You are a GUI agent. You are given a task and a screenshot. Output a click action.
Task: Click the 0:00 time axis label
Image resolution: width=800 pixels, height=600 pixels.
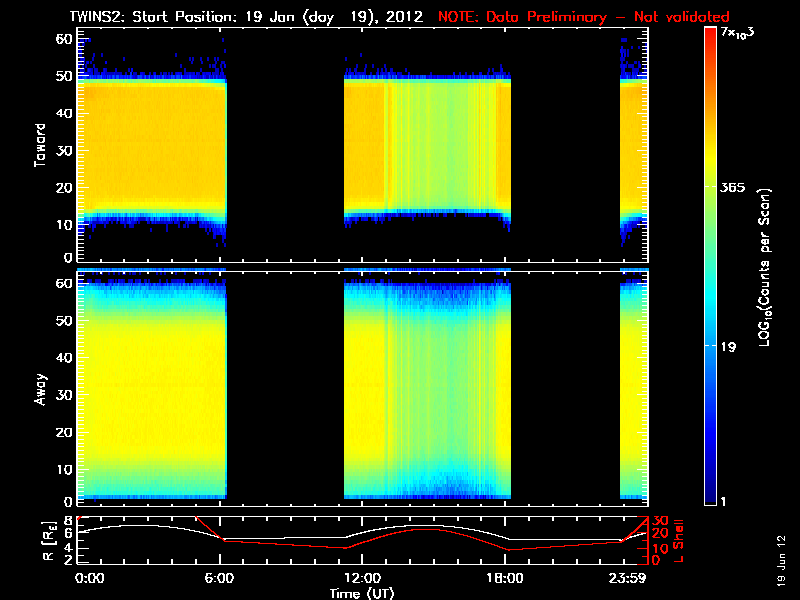click(x=89, y=578)
